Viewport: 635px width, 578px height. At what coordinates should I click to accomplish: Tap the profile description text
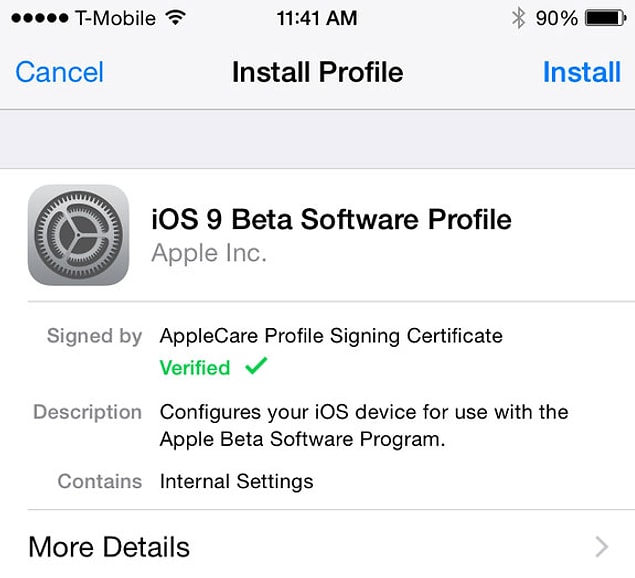coord(364,425)
